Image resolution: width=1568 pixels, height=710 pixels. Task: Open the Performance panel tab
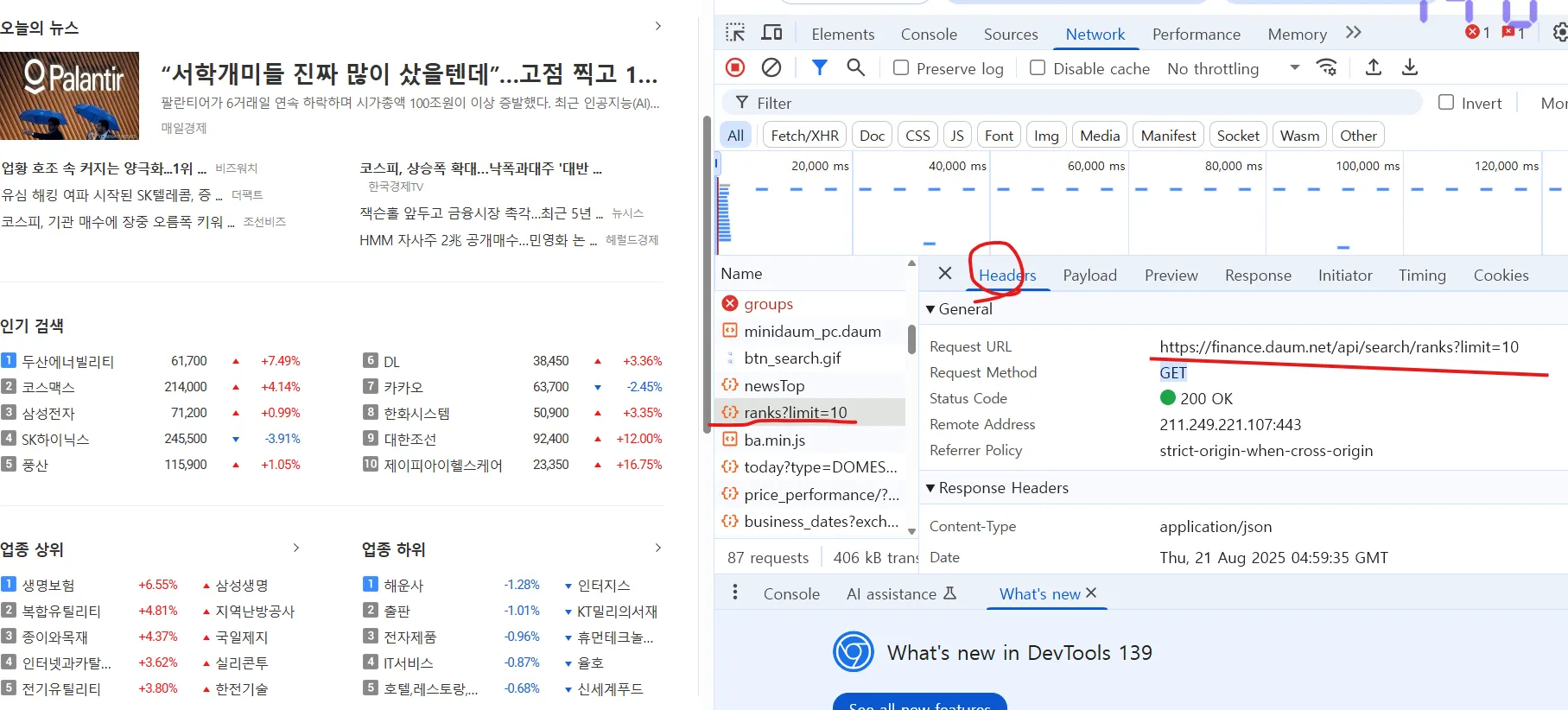click(x=1196, y=34)
